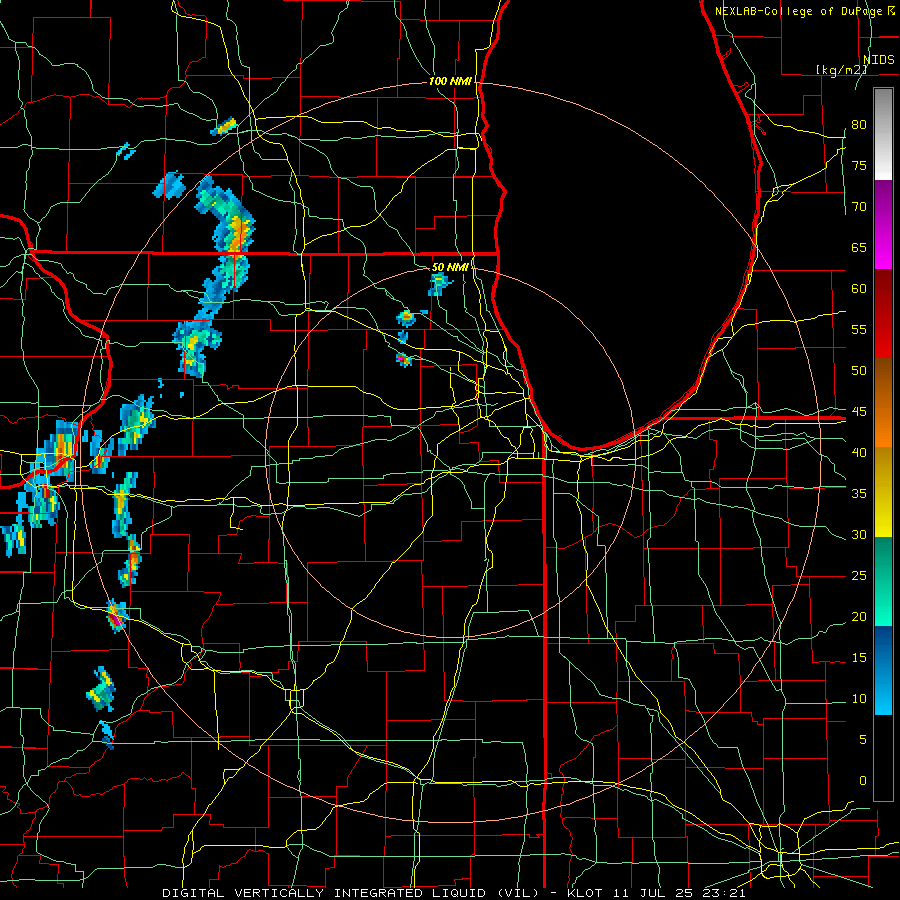
Task: Pick the black bottom segment of the color bar
Action: 883,758
